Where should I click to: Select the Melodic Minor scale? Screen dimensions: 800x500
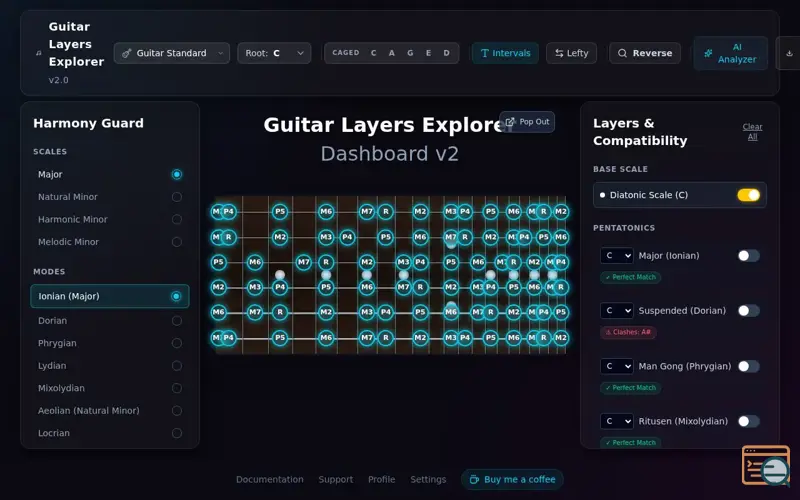[110, 242]
